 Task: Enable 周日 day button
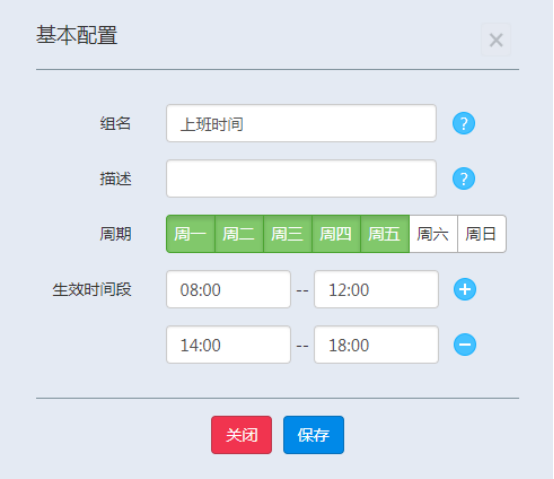[482, 234]
